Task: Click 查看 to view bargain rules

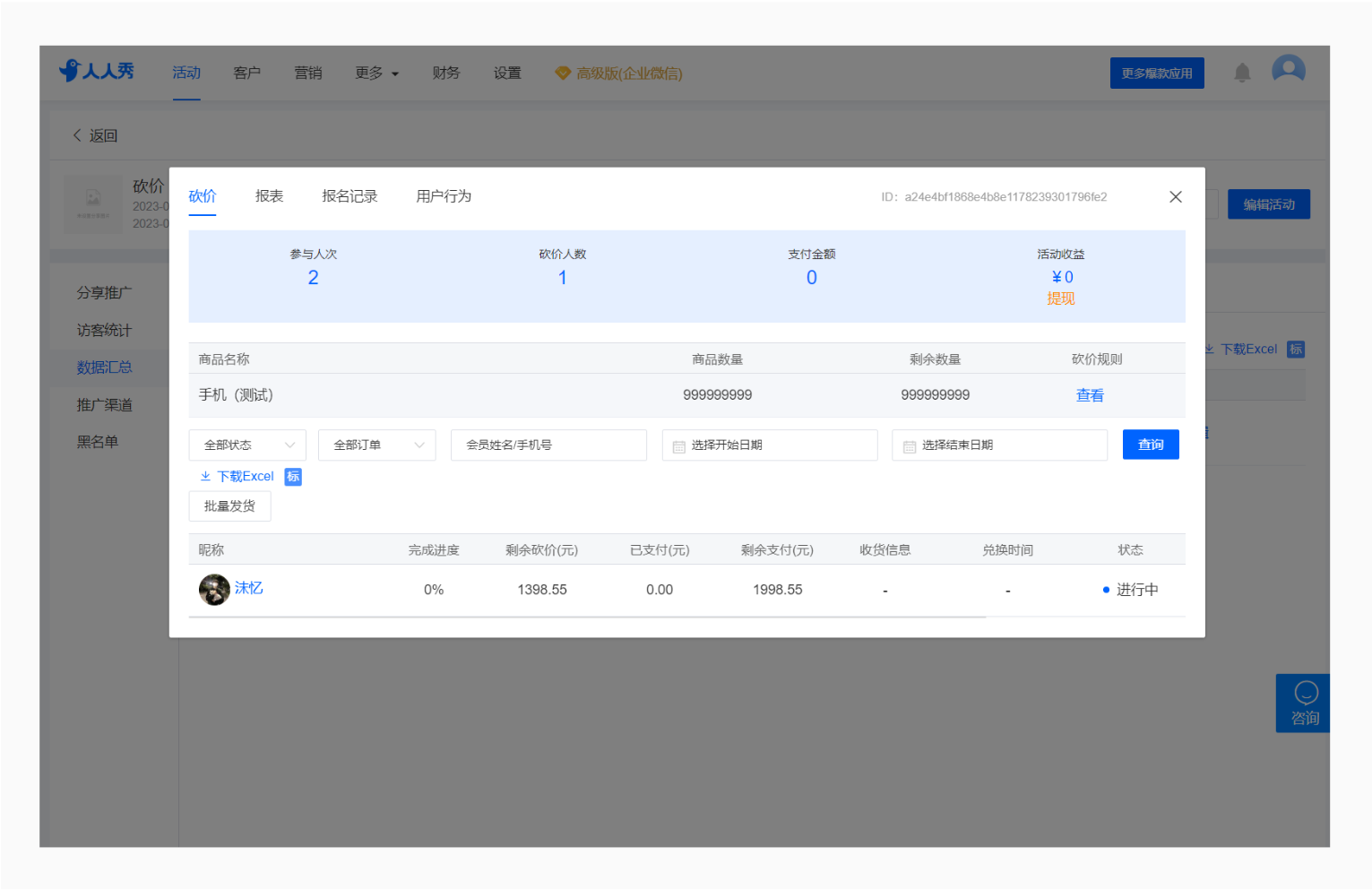Action: pos(1090,395)
